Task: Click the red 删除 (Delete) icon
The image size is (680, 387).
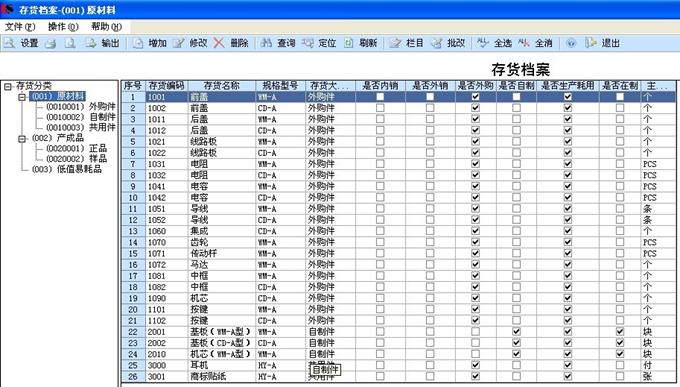Action: coord(219,43)
